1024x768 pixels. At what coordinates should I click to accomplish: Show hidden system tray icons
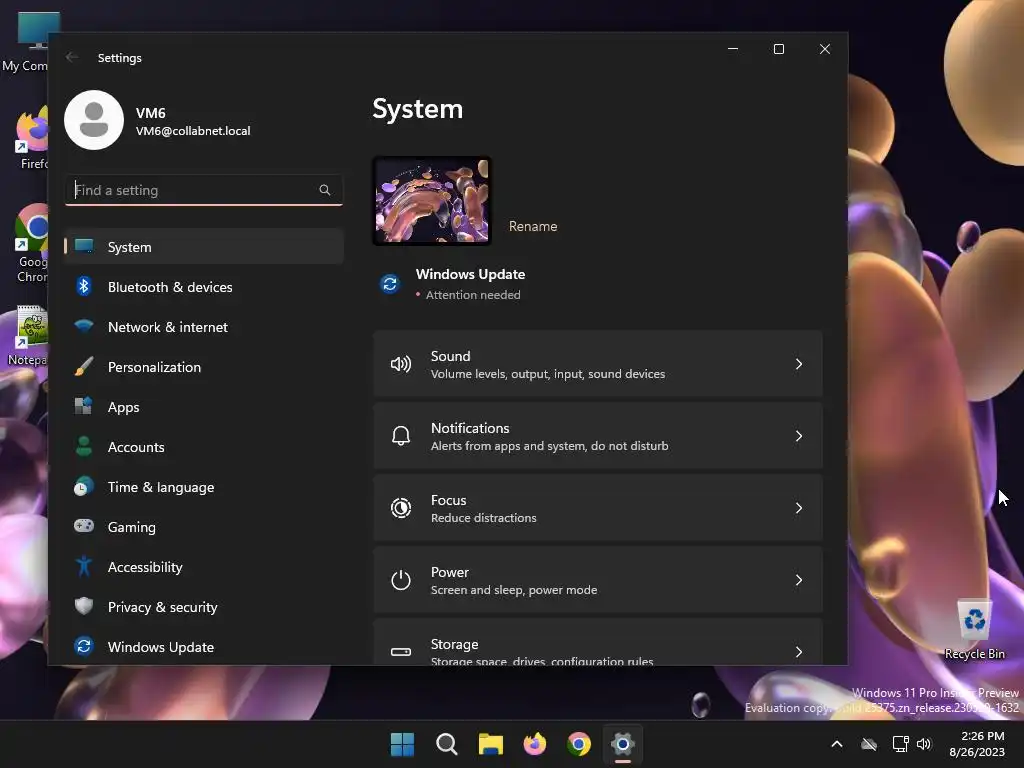click(837, 744)
